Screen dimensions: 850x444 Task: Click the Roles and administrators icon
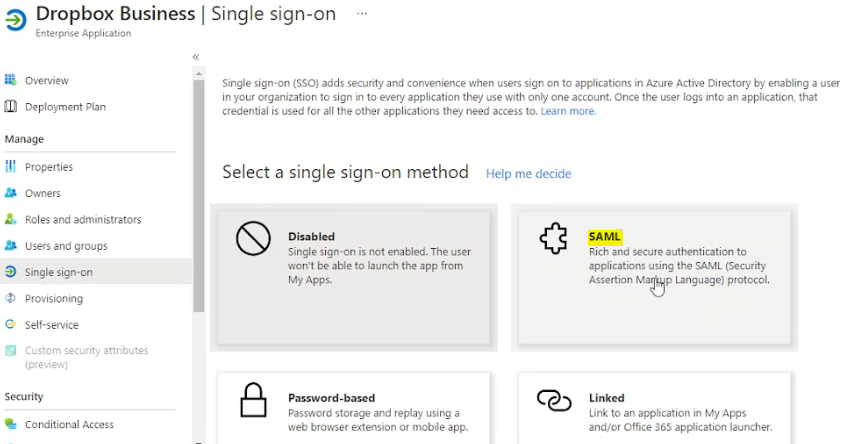click(x=11, y=219)
